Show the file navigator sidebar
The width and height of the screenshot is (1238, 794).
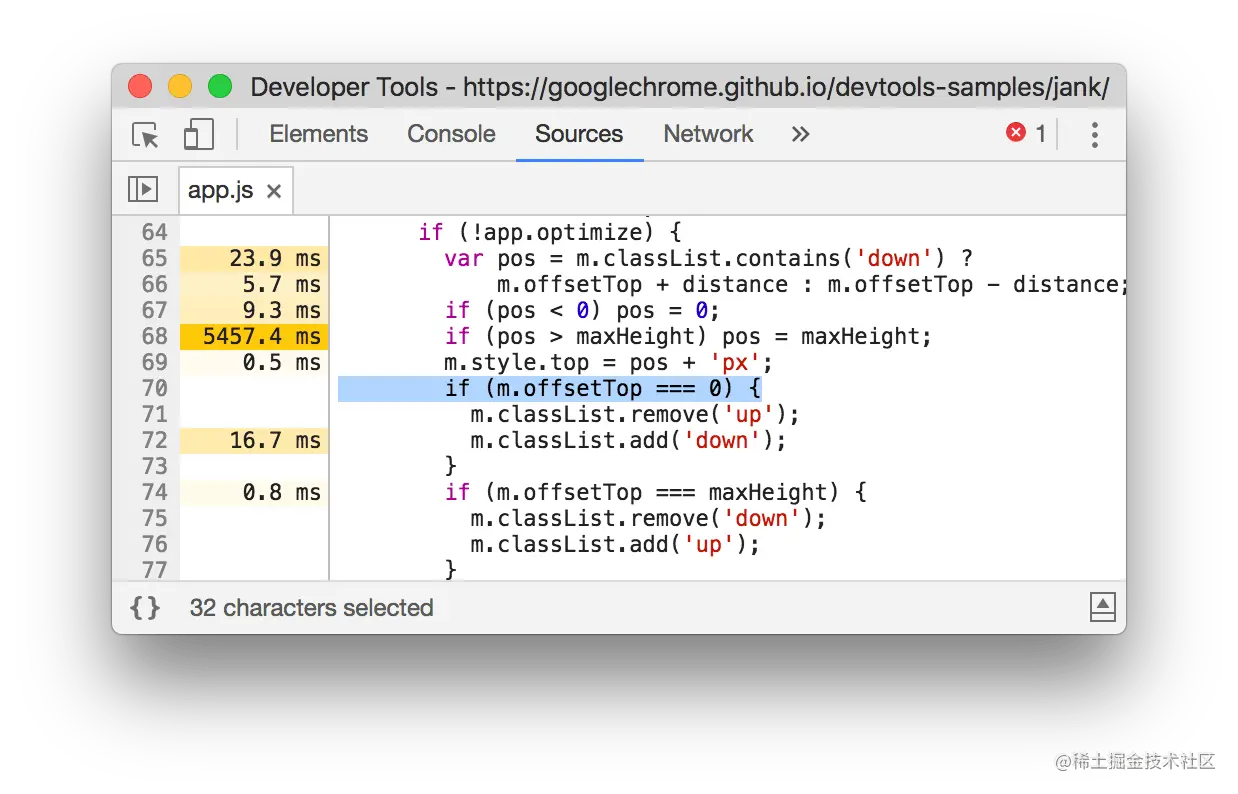coord(143,189)
